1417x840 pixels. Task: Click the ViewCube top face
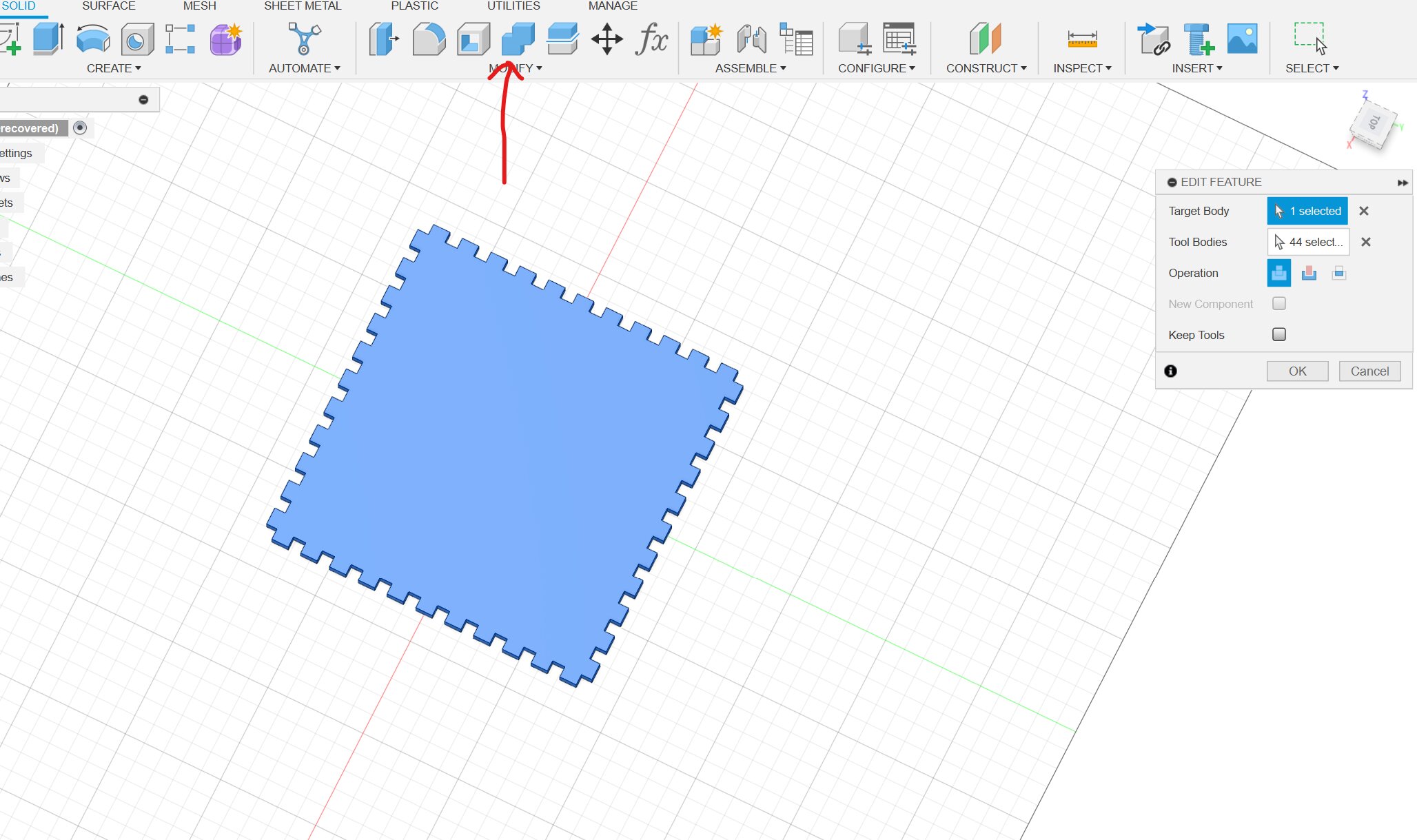click(1374, 123)
